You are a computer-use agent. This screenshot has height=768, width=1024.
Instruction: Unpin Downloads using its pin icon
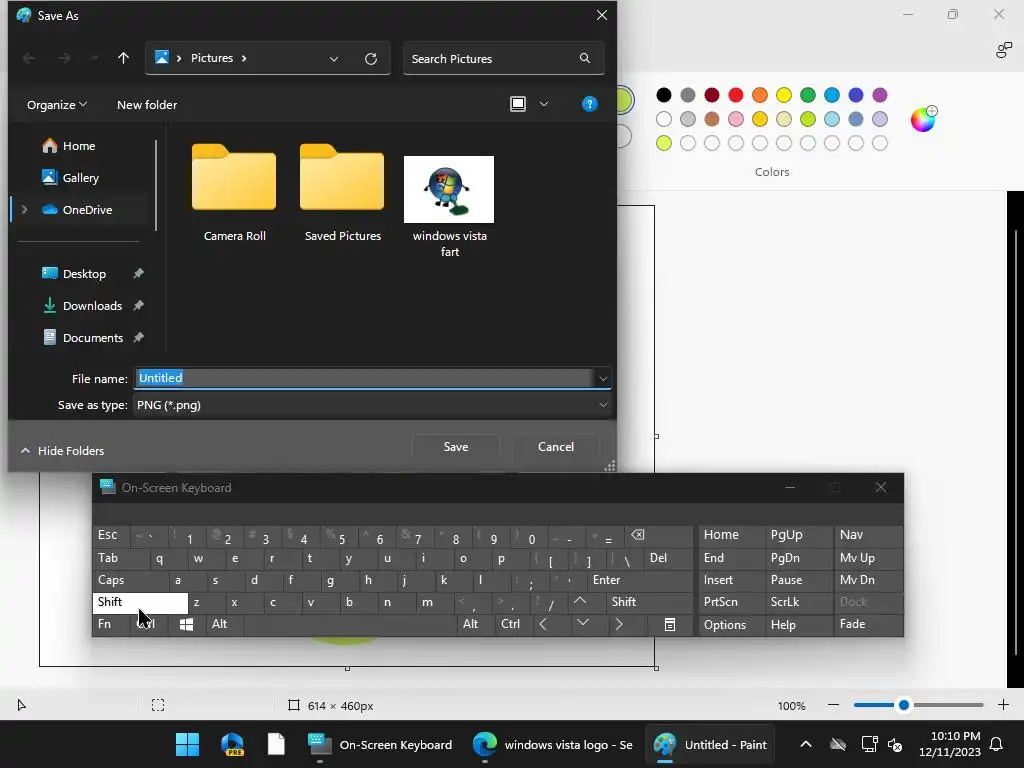tap(138, 306)
